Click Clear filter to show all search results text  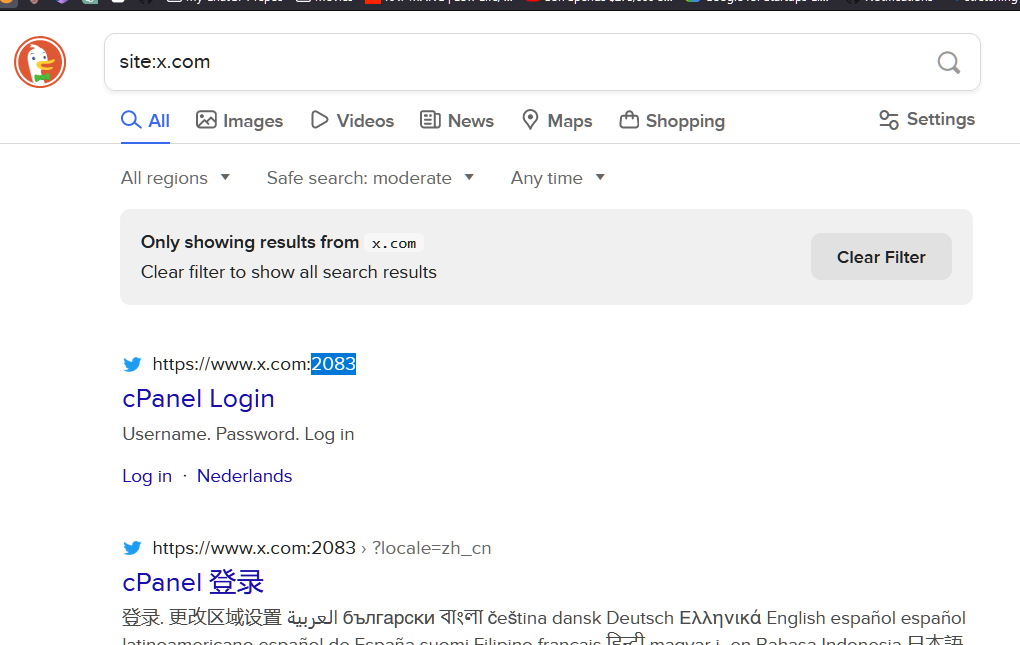pos(289,272)
